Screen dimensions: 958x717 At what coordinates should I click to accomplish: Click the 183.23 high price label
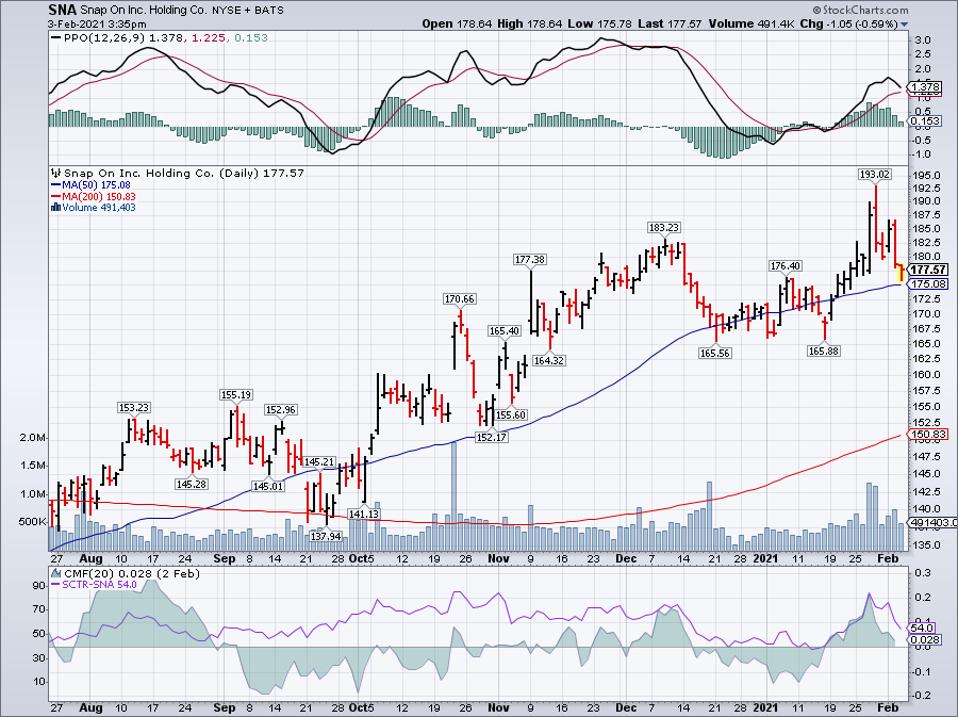[x=664, y=228]
